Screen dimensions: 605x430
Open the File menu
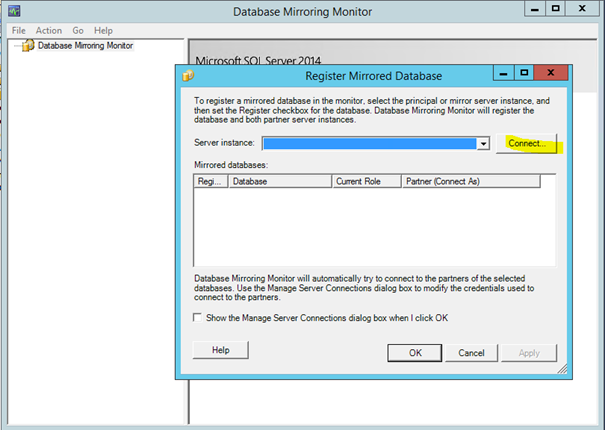[x=18, y=31]
